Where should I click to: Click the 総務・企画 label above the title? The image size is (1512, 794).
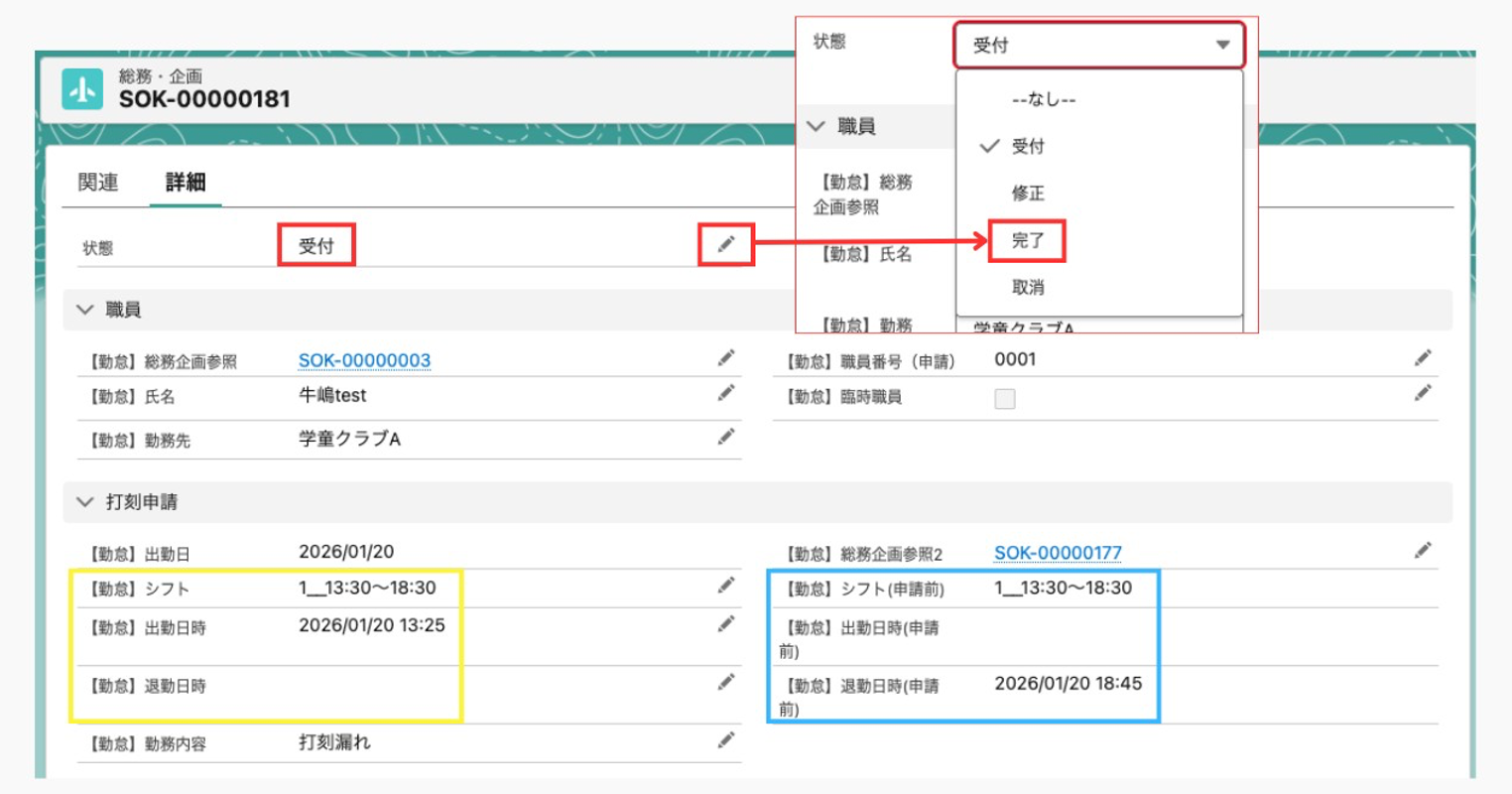(161, 75)
